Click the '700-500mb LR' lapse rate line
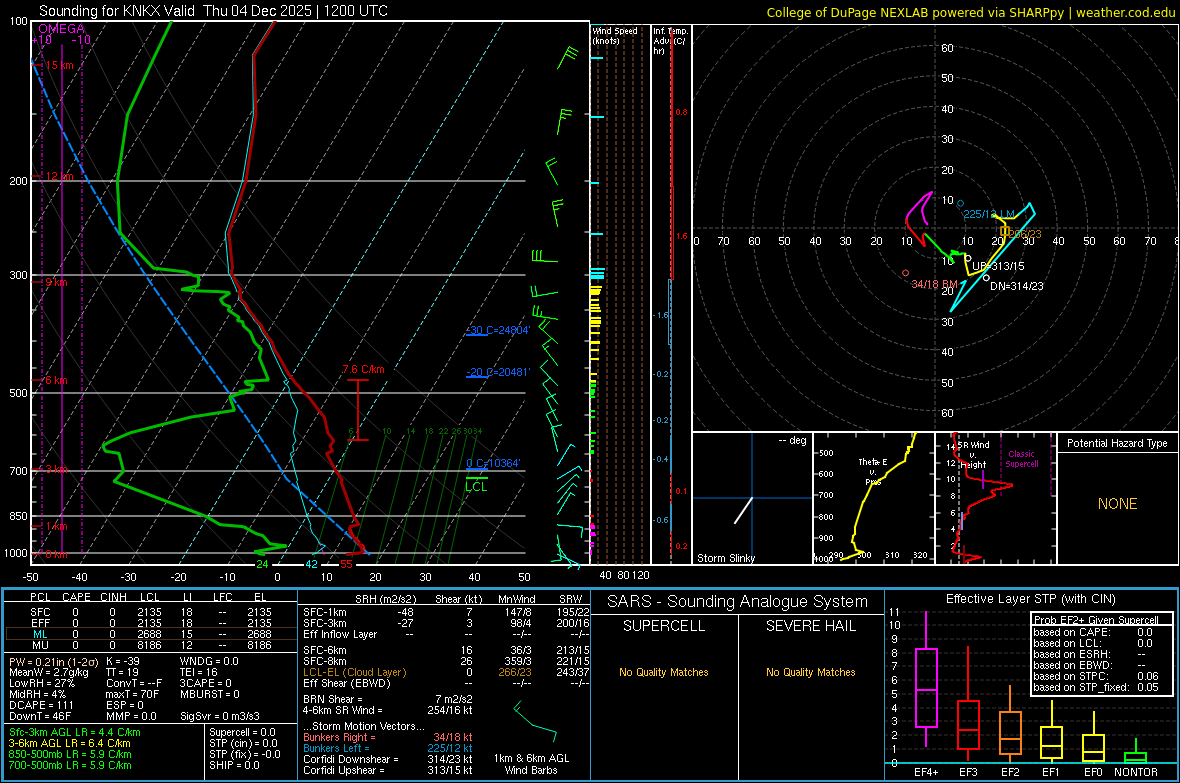 pyautogui.click(x=70, y=766)
